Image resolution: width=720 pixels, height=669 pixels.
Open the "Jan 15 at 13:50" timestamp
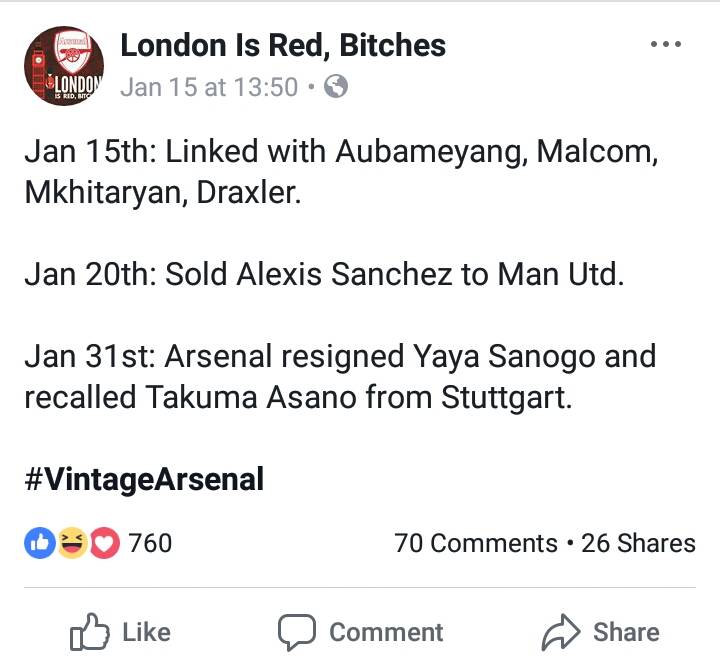[209, 88]
